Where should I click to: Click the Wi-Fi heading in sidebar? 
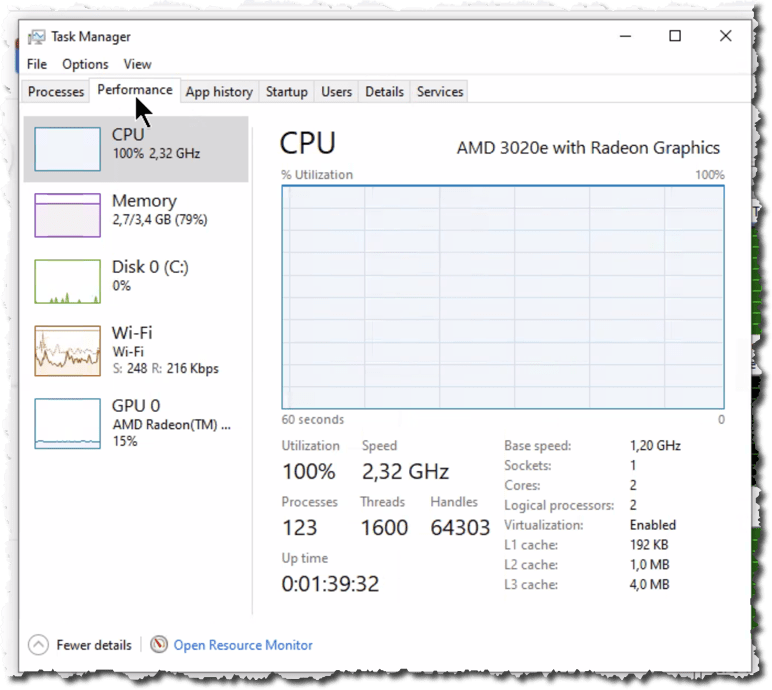click(x=132, y=333)
